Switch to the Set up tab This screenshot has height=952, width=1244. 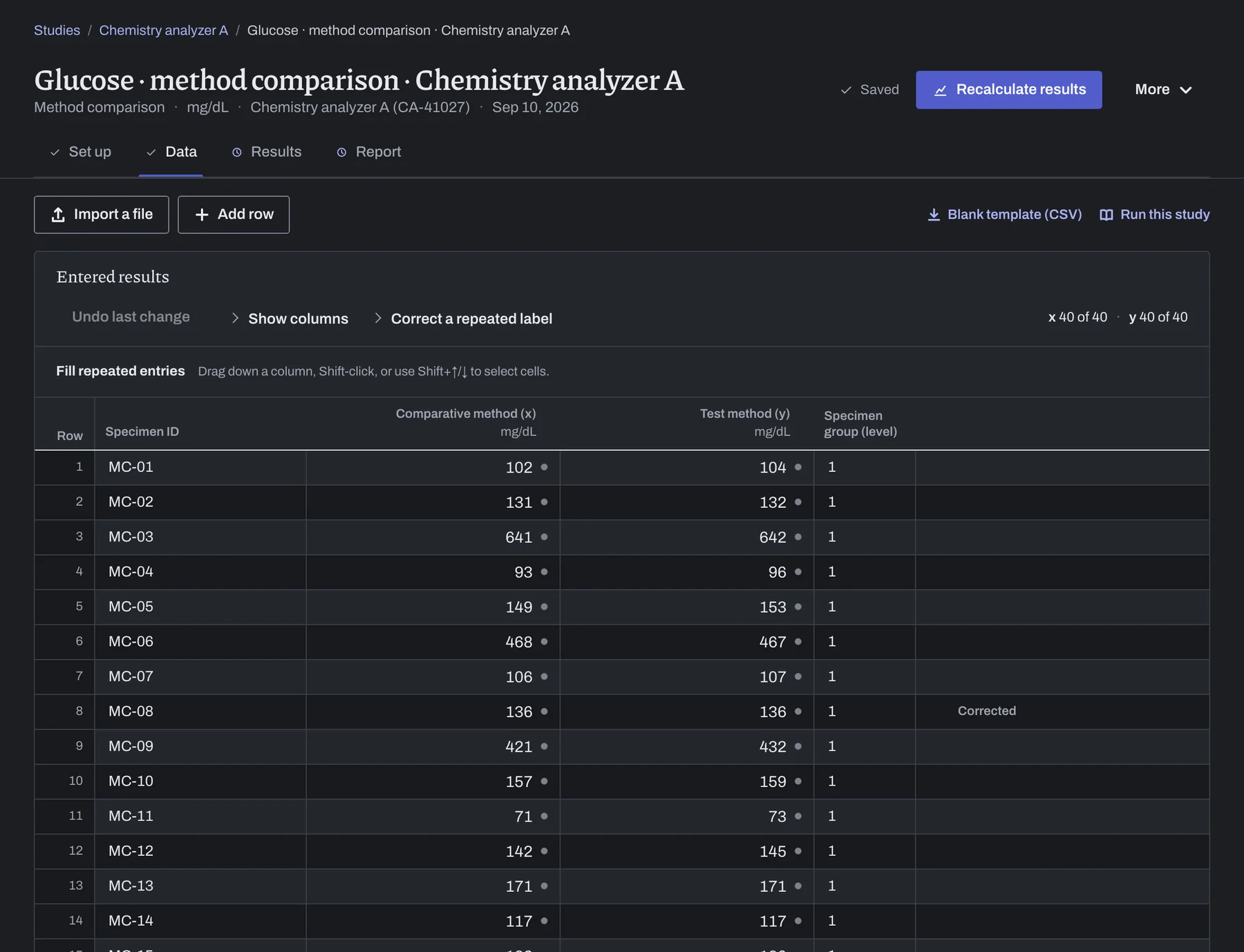[81, 152]
